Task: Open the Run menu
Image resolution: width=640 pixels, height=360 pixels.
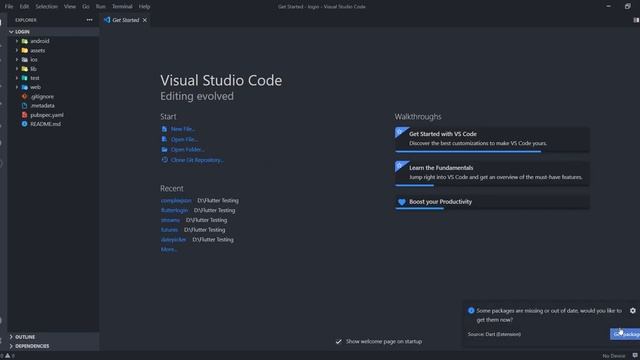Action: coord(100,7)
